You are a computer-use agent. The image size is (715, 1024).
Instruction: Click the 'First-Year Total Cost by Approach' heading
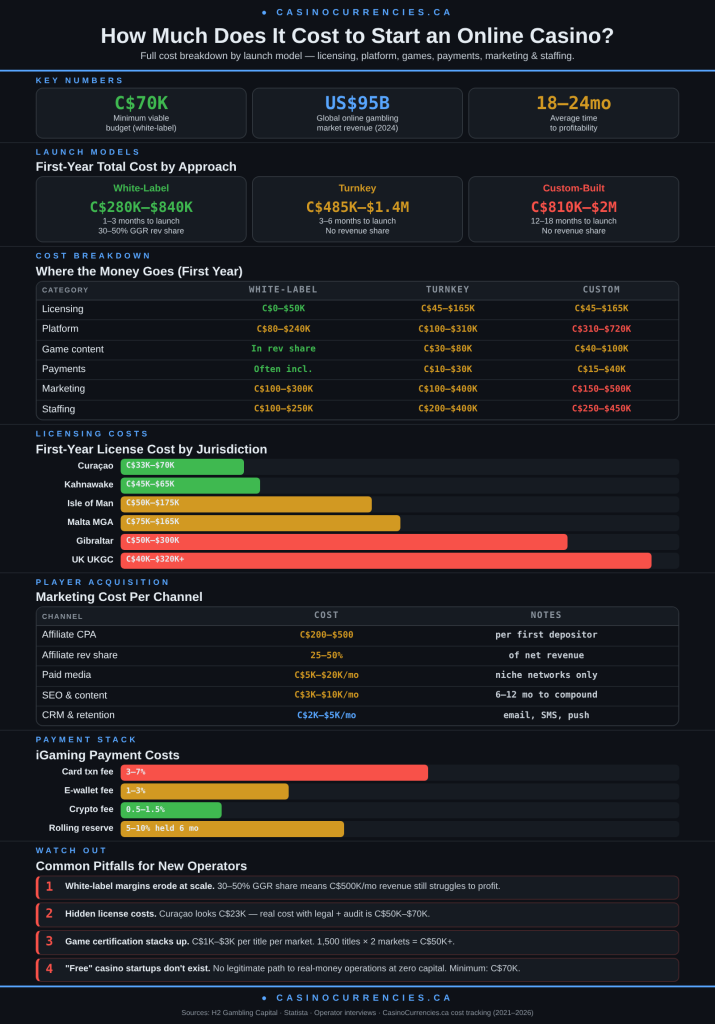click(x=136, y=167)
